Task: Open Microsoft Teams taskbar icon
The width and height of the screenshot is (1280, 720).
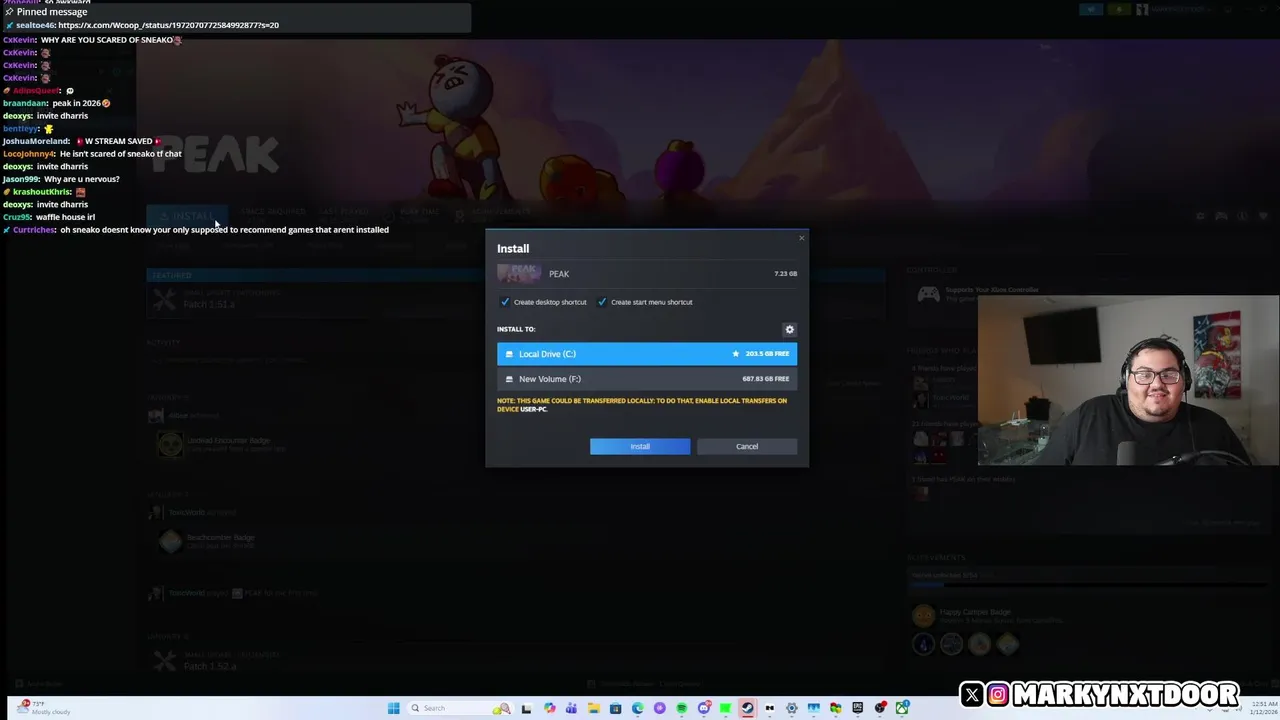Action: pyautogui.click(x=571, y=708)
